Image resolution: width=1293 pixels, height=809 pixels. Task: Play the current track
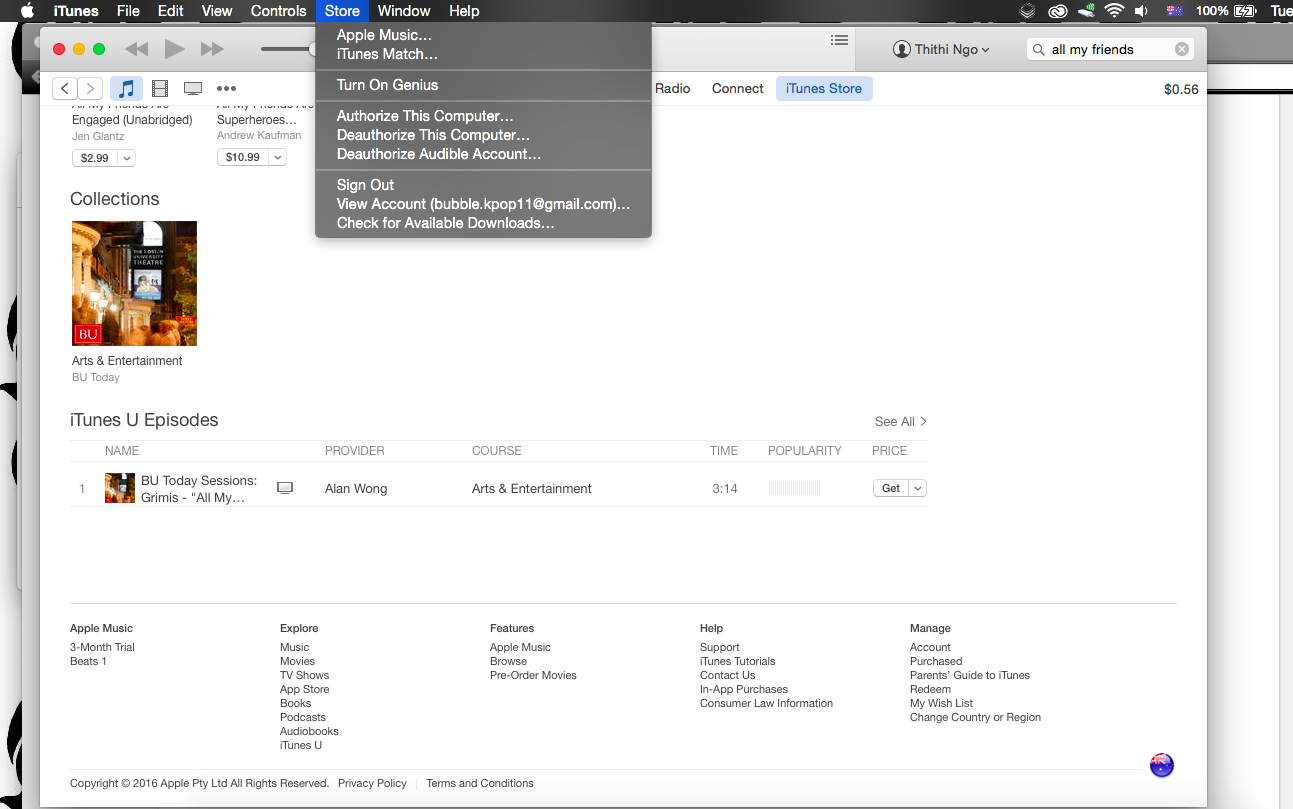pyautogui.click(x=174, y=49)
